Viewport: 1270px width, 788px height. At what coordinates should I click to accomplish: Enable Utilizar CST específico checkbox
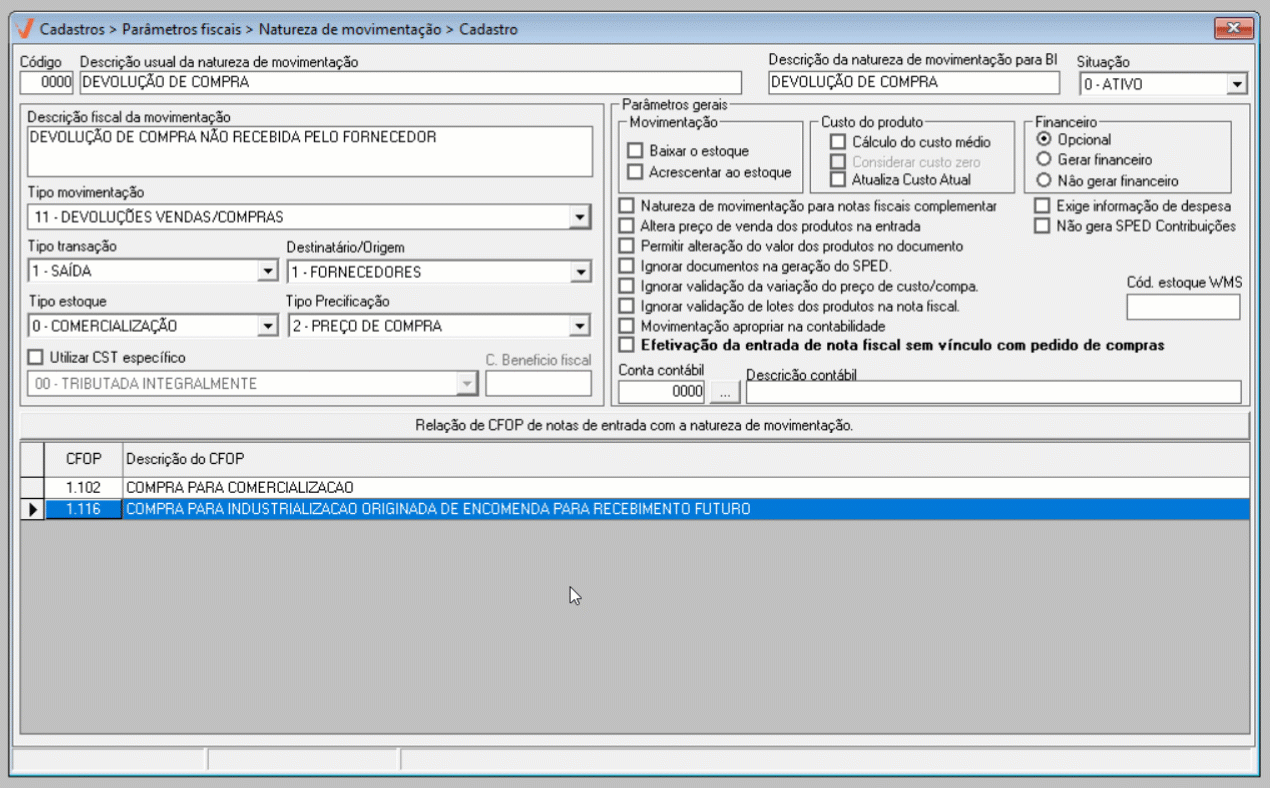click(x=36, y=357)
